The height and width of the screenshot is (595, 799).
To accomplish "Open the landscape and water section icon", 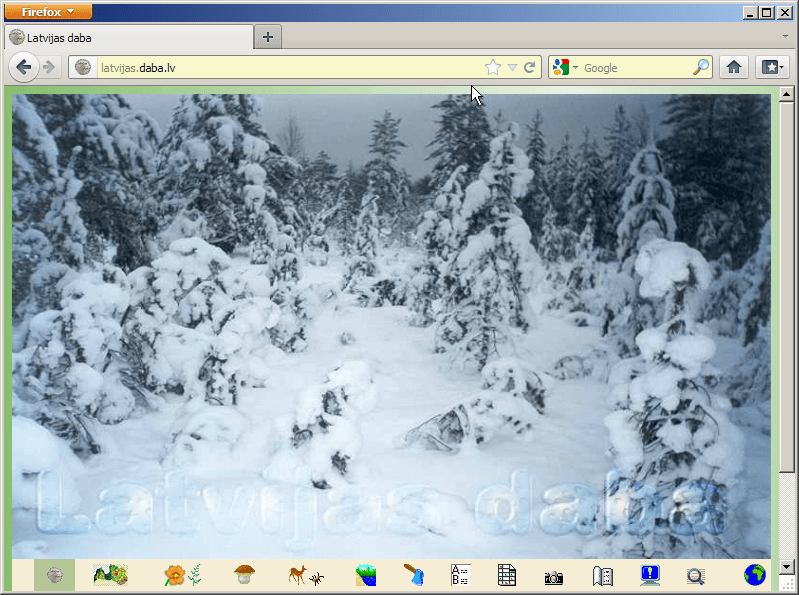I will click(x=366, y=575).
